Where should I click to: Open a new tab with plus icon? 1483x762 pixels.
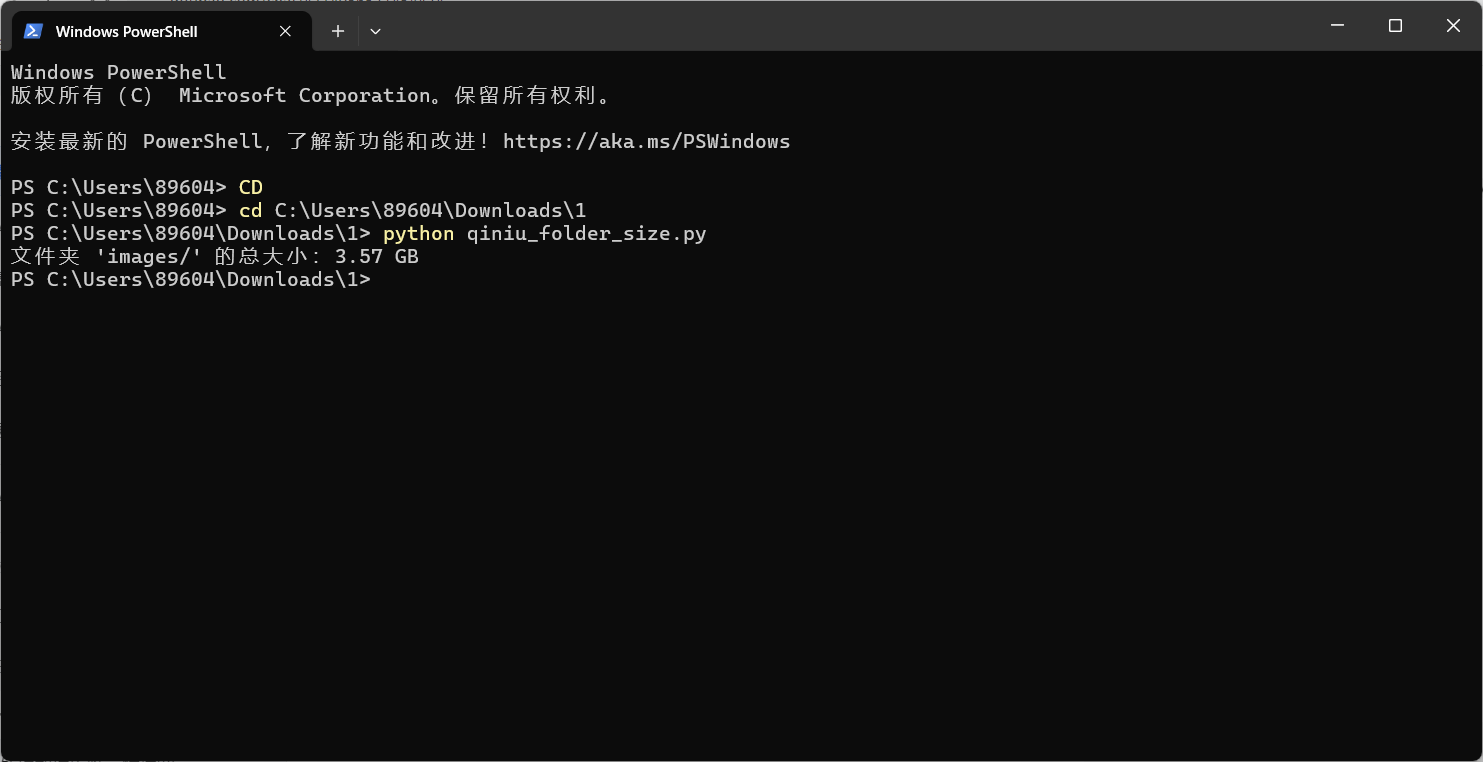click(338, 31)
